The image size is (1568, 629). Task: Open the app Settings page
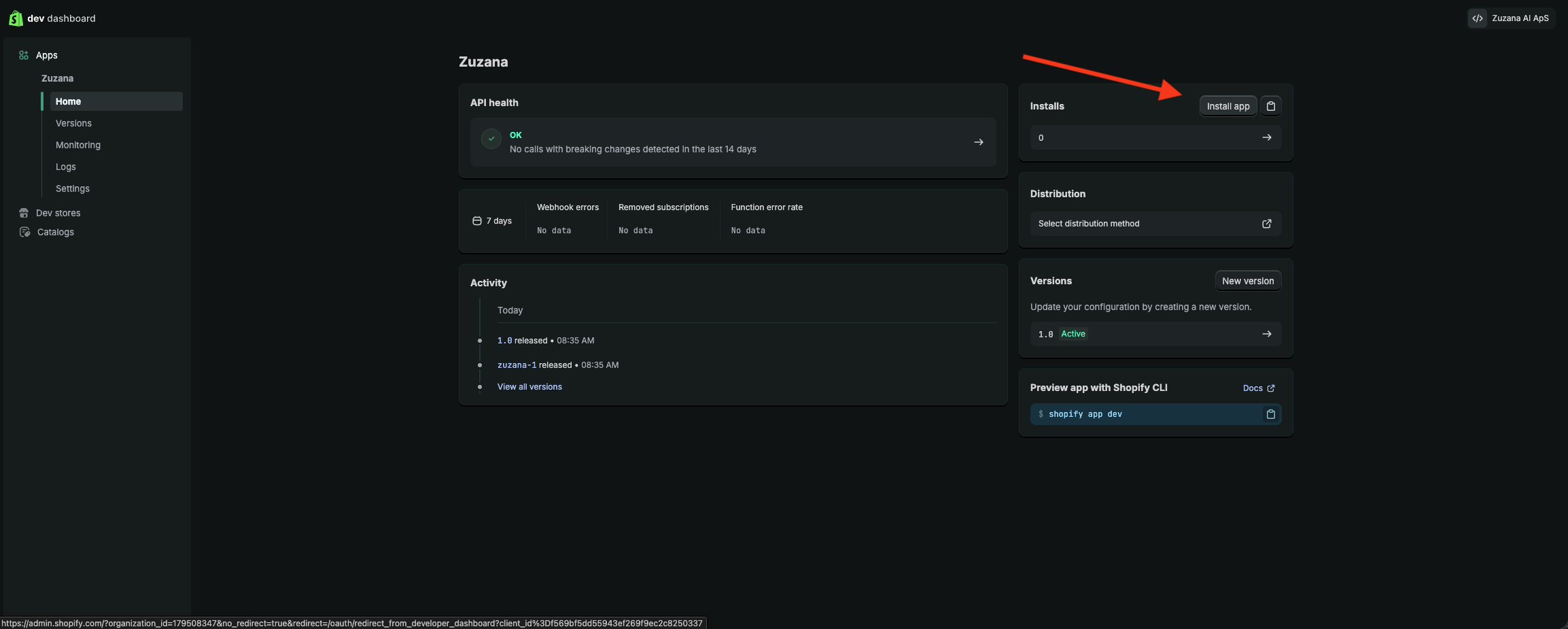click(x=73, y=188)
